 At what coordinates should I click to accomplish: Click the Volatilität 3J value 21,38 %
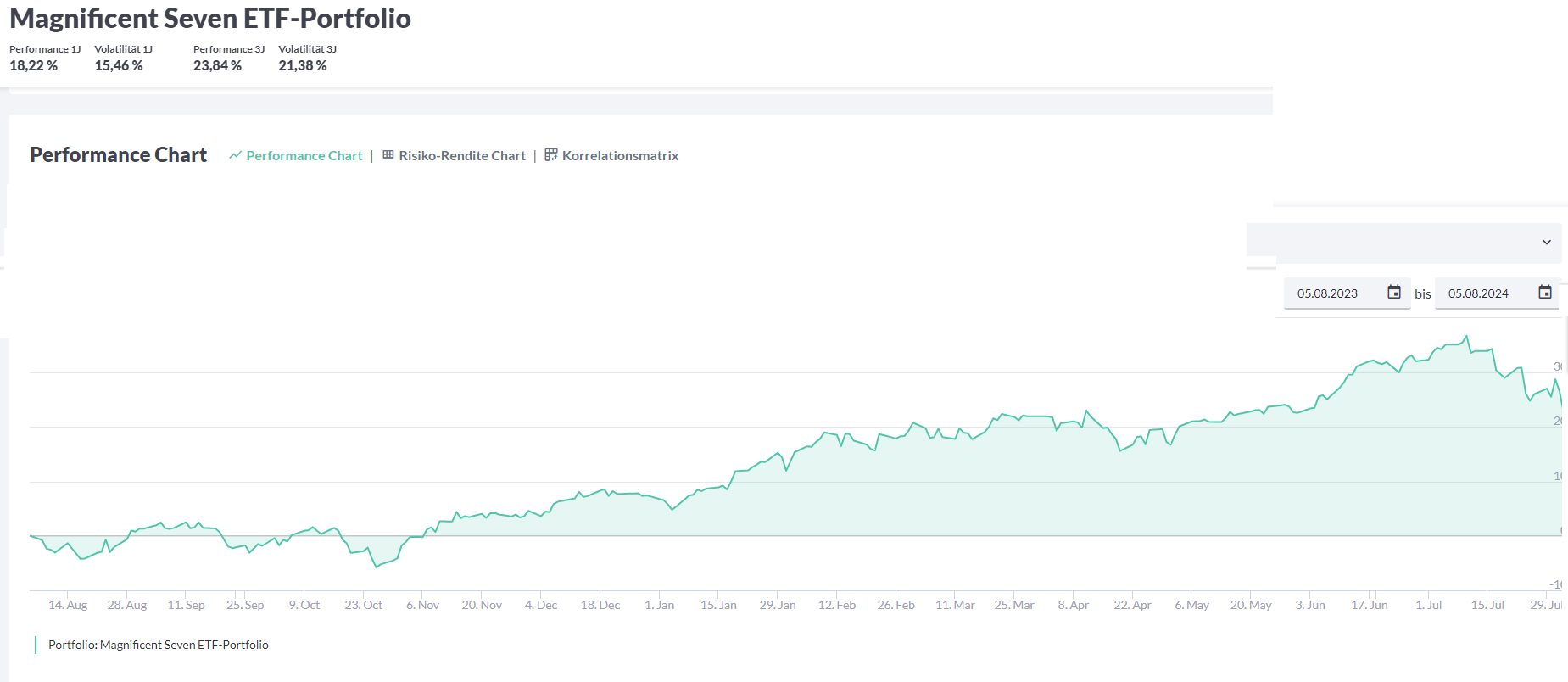coord(303,65)
